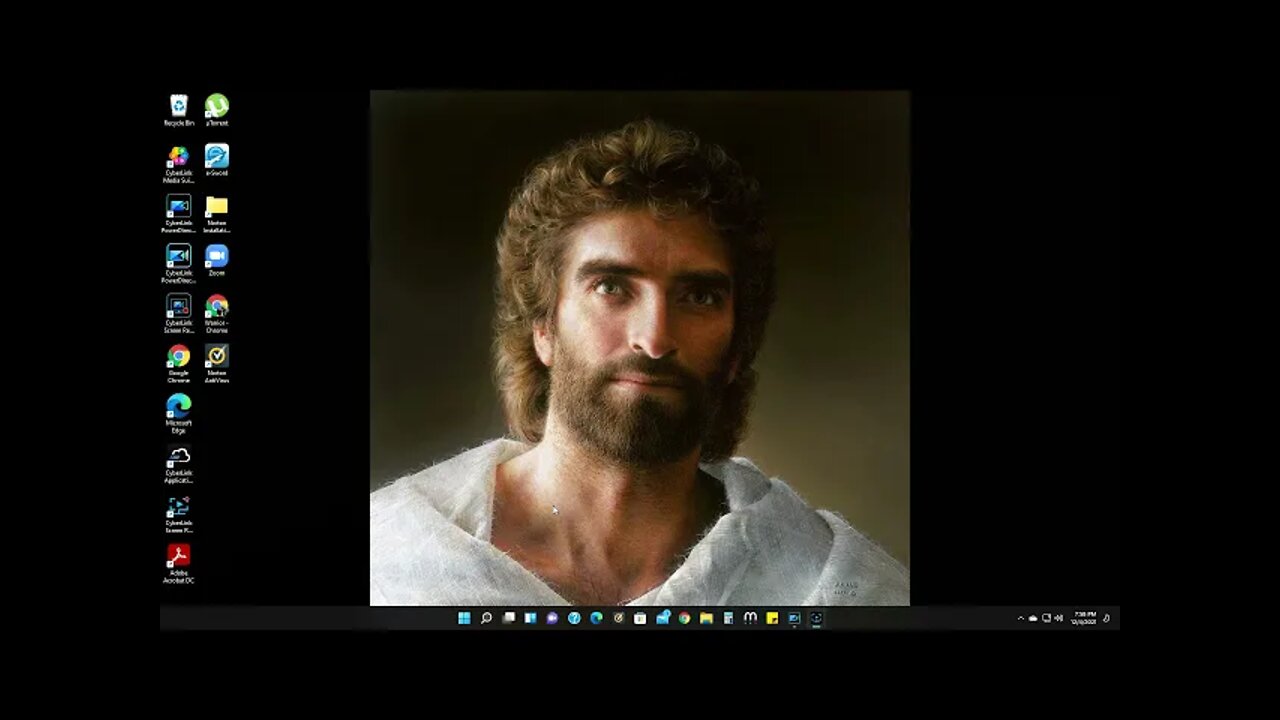Open Microsoft Store from the taskbar

(640, 618)
